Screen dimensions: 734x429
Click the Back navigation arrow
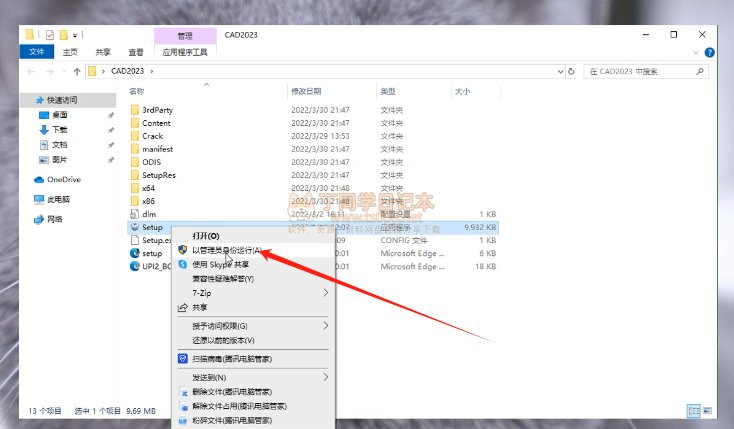point(31,72)
